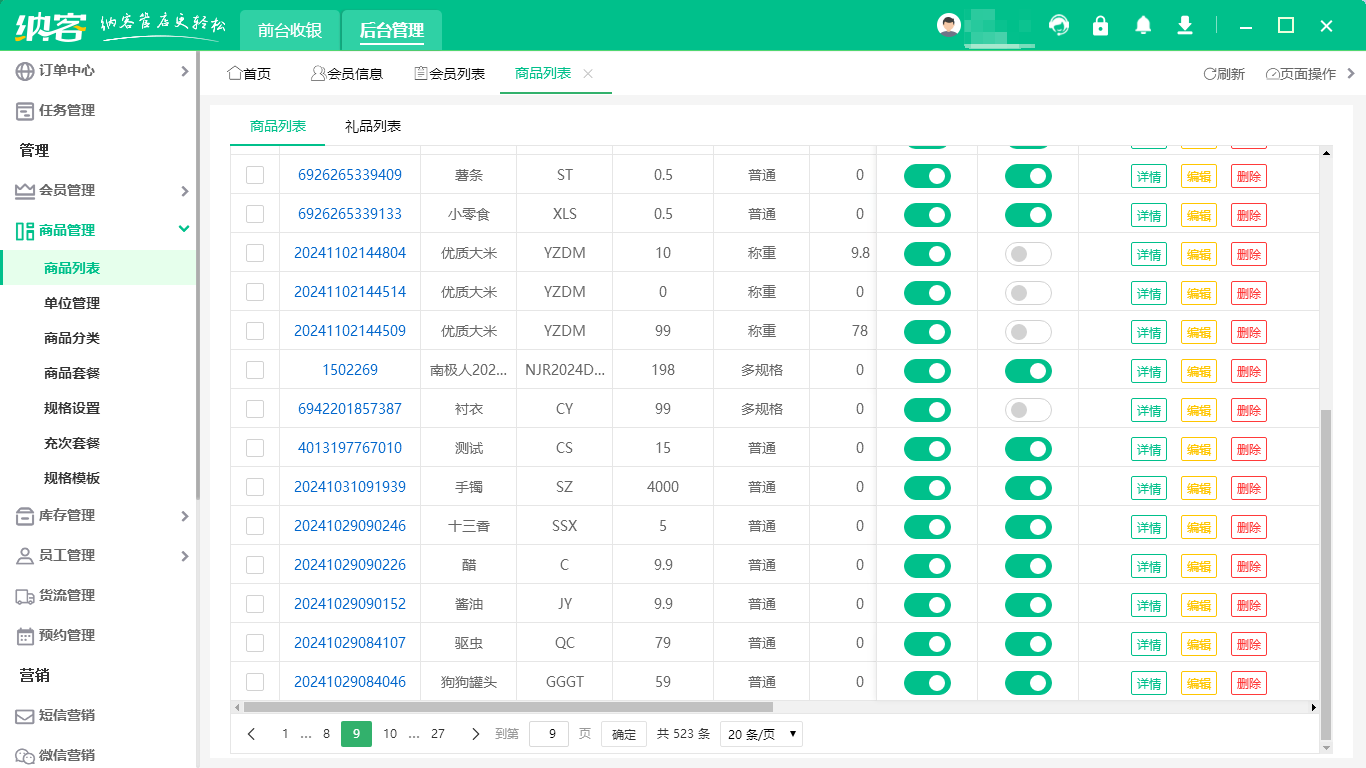Enable second toggle in 衬衣 row
1366x768 pixels.
1028,410
